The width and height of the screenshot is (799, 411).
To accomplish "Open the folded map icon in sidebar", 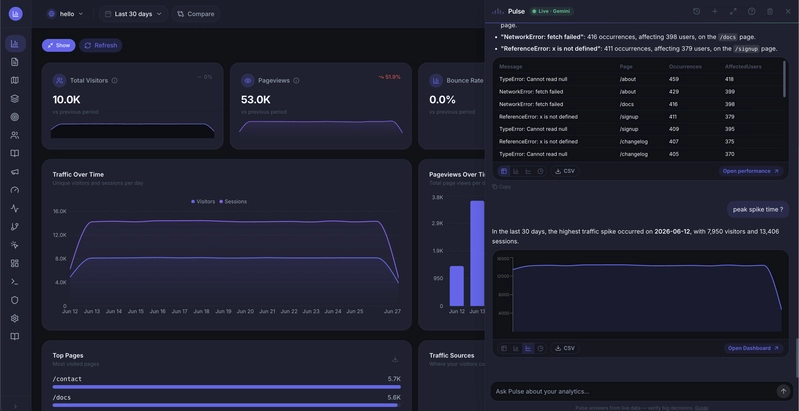I will point(15,80).
